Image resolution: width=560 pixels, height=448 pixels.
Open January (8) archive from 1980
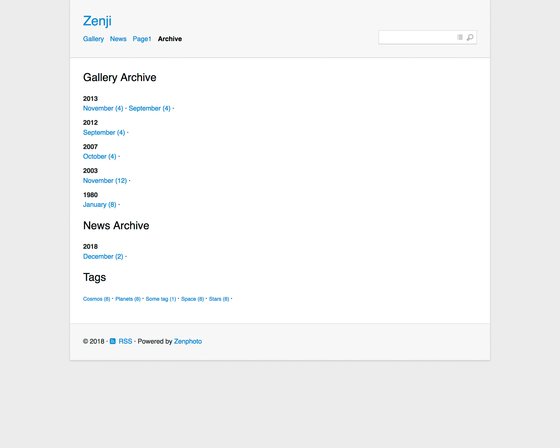coord(100,205)
